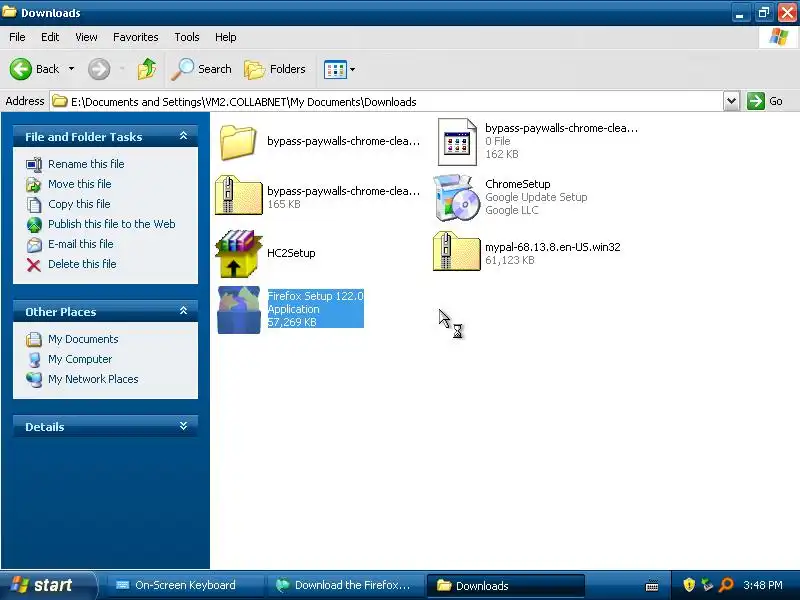Click inside the Address path field

(386, 102)
